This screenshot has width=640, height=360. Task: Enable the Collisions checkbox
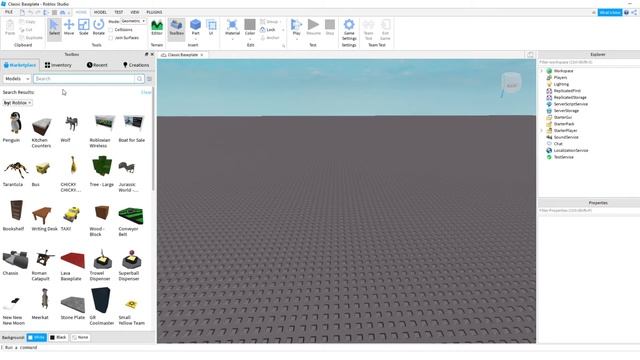[x=111, y=30]
